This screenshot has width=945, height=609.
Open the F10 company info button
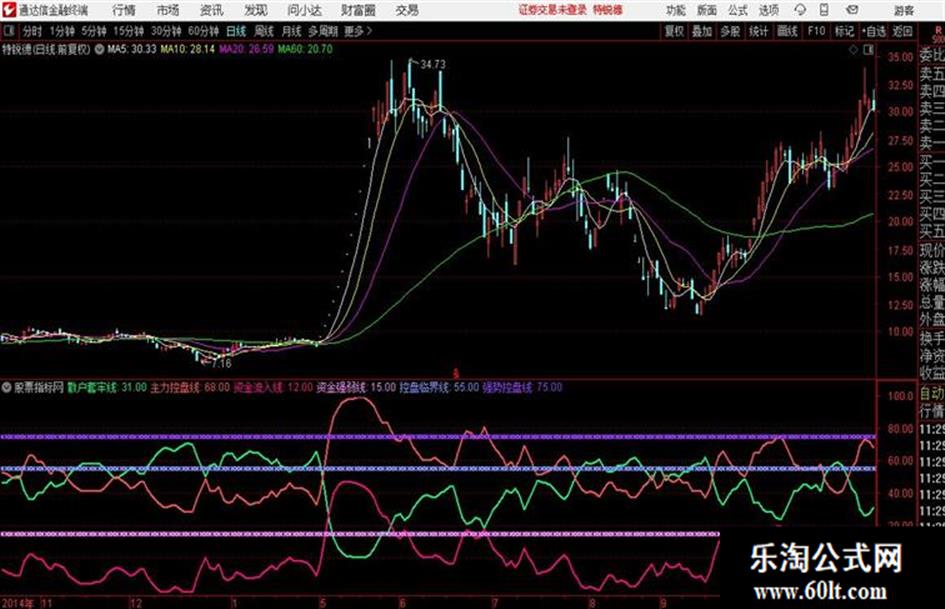tap(816, 31)
